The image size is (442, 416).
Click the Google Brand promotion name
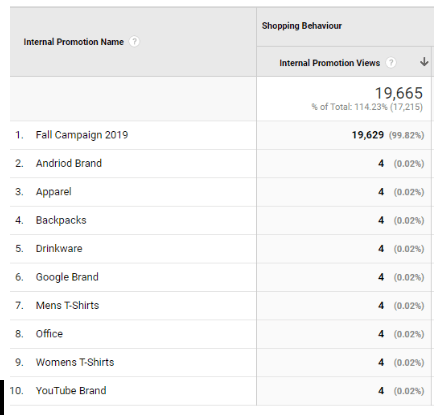(67, 277)
